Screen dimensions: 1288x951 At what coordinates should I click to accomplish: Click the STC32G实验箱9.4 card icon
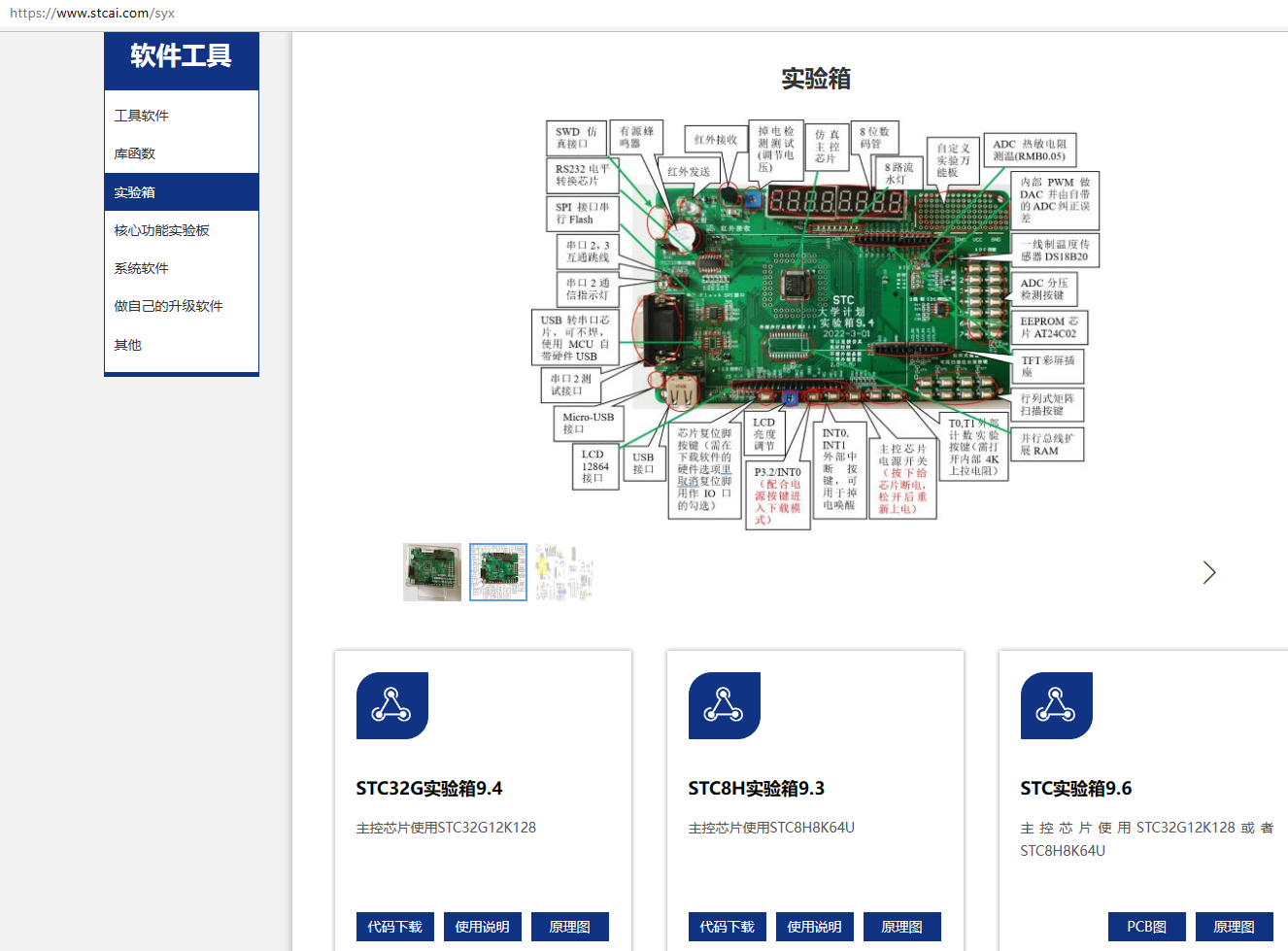click(x=392, y=705)
